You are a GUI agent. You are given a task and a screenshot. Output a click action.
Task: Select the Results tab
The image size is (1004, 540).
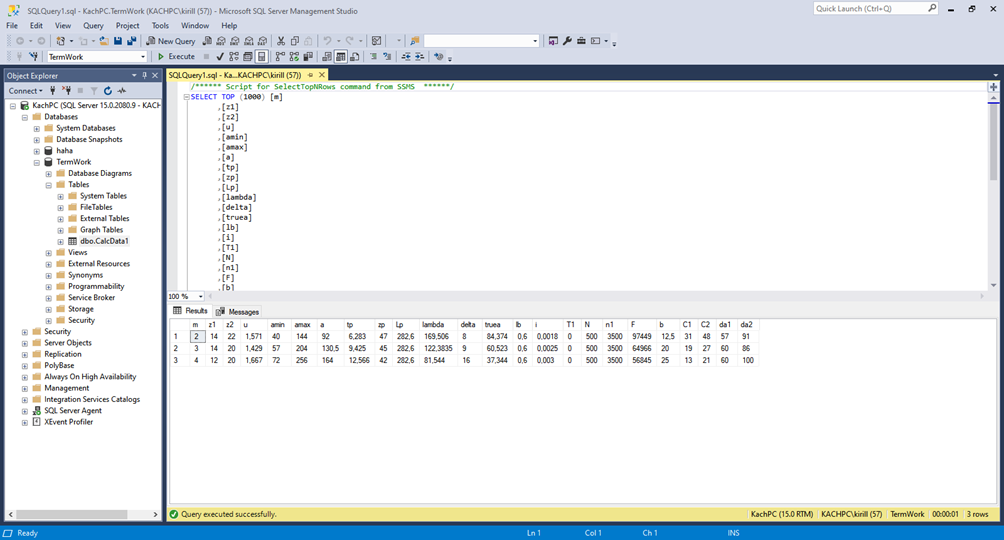190,311
